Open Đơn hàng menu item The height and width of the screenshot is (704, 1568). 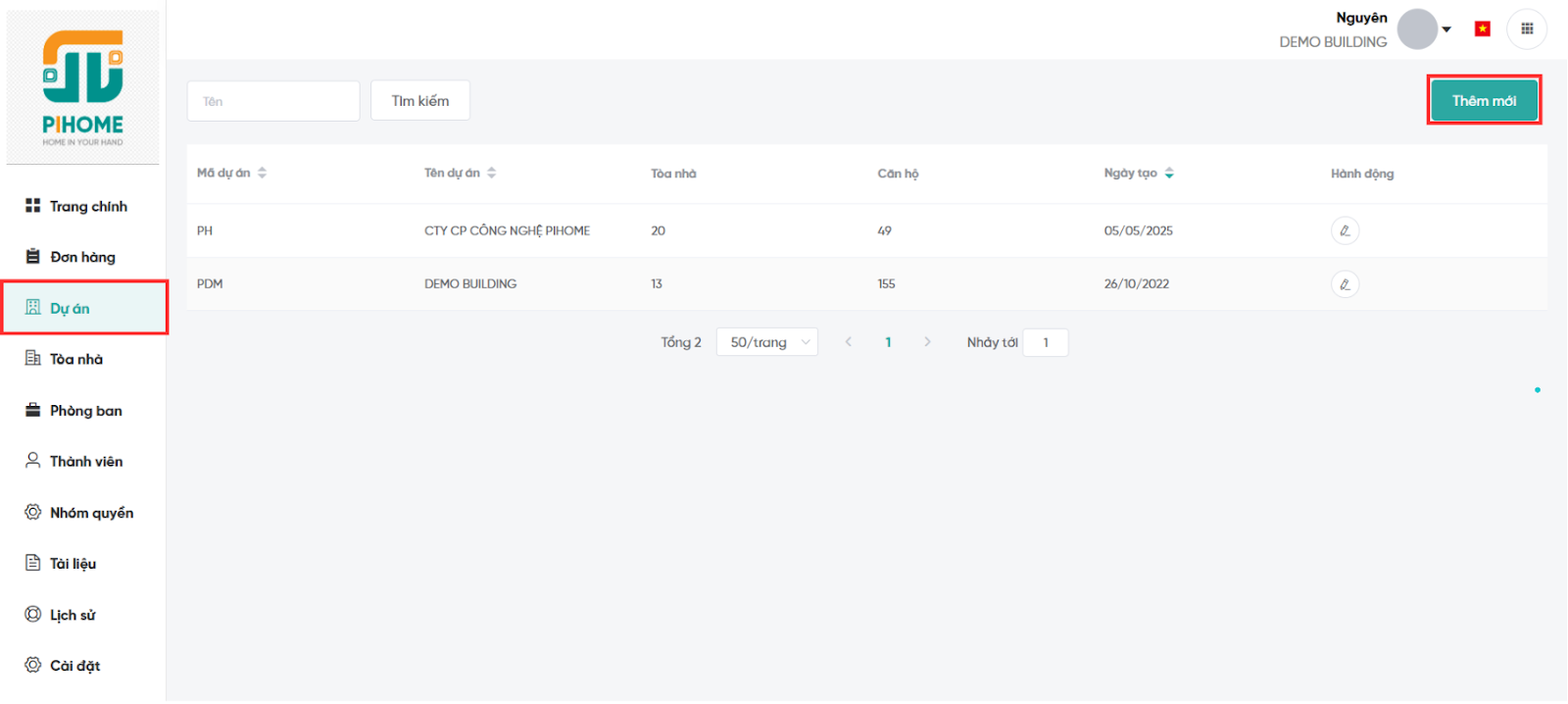tap(82, 257)
